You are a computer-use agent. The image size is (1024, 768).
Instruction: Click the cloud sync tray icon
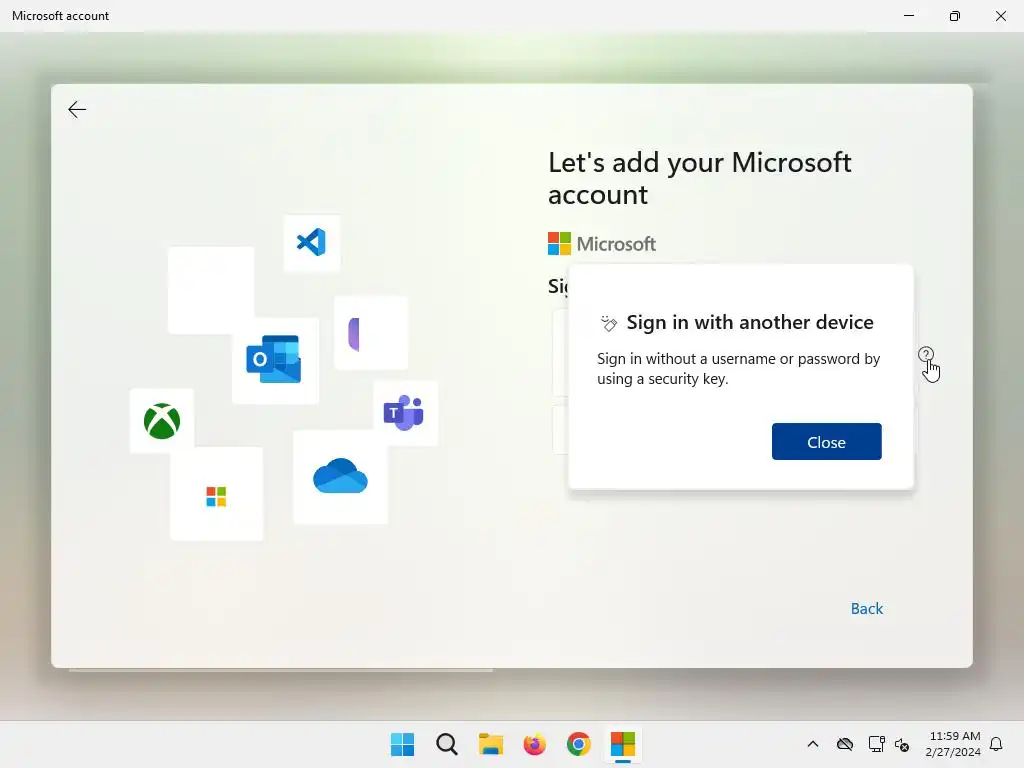click(845, 744)
